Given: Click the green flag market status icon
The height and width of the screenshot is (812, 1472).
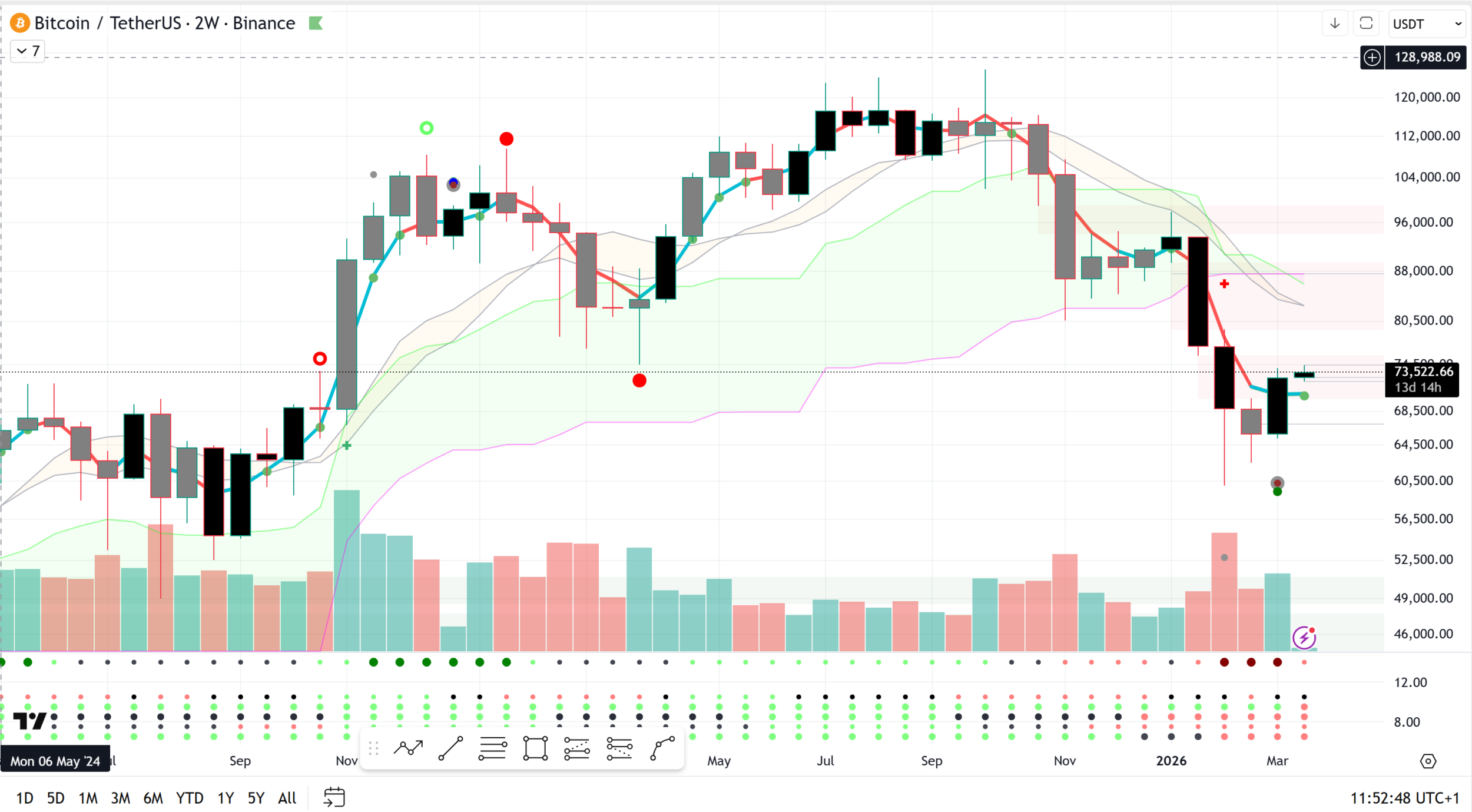Looking at the screenshot, I should click(316, 24).
